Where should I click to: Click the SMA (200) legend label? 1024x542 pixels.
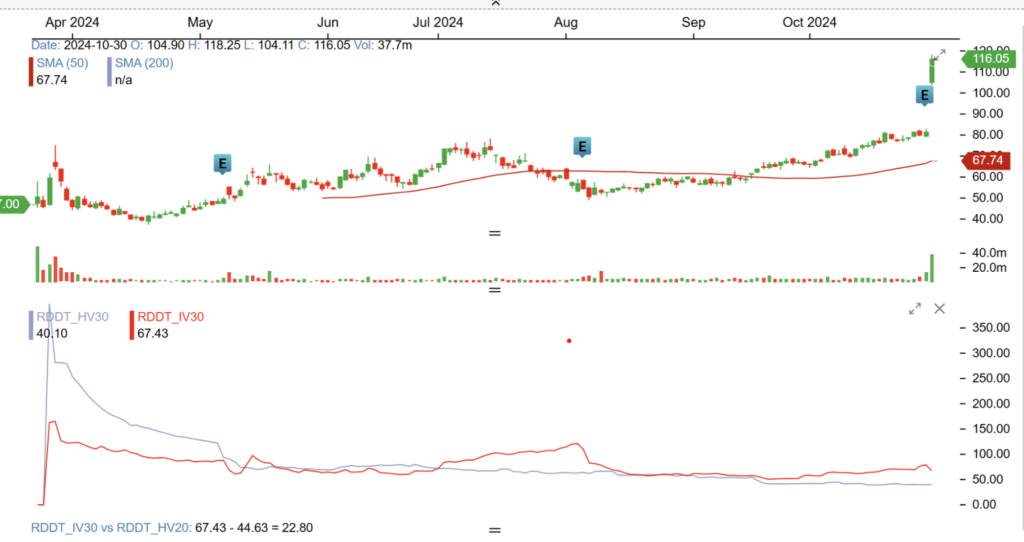[x=144, y=63]
